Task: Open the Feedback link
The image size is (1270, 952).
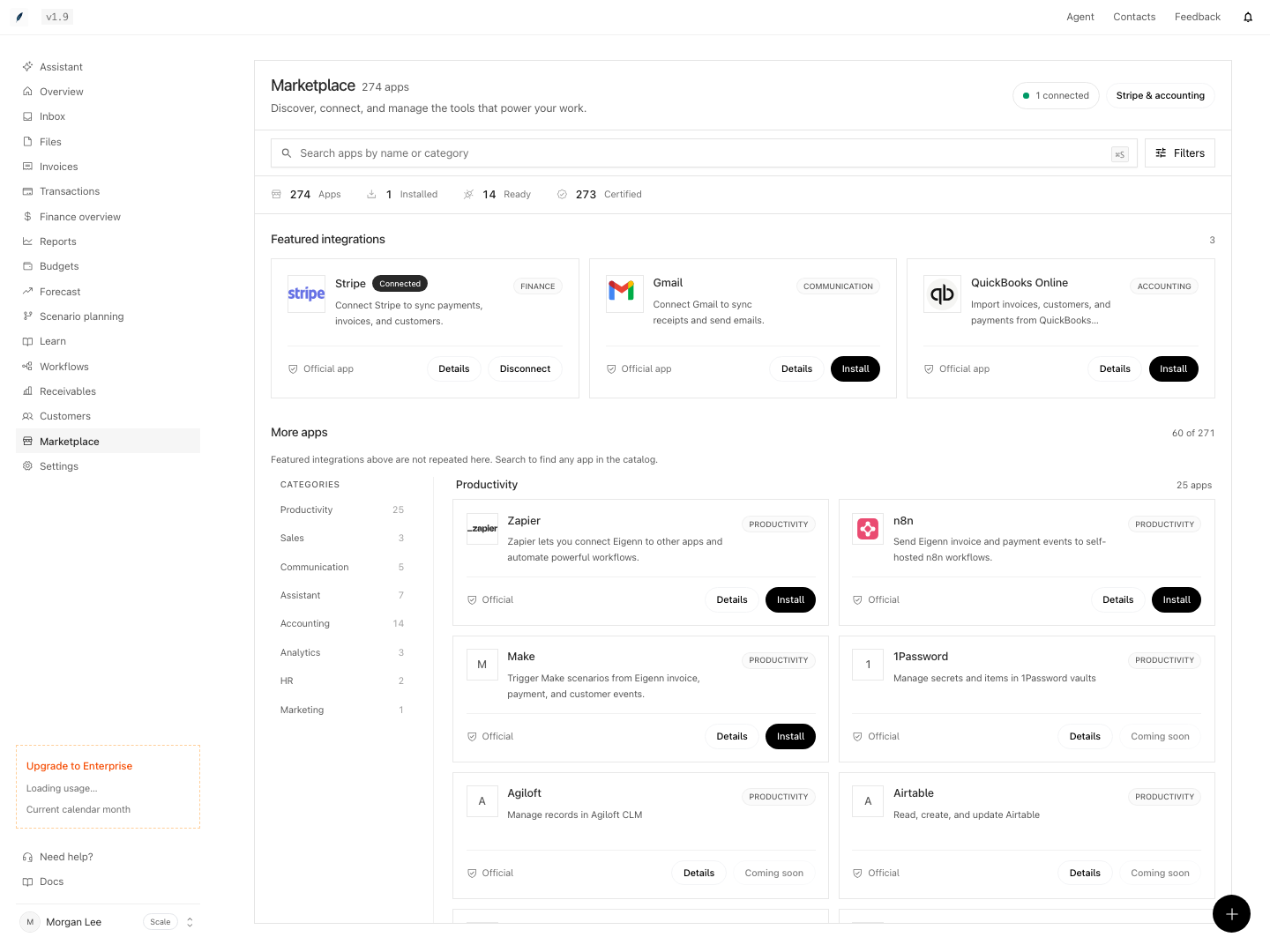Action: [x=1198, y=17]
